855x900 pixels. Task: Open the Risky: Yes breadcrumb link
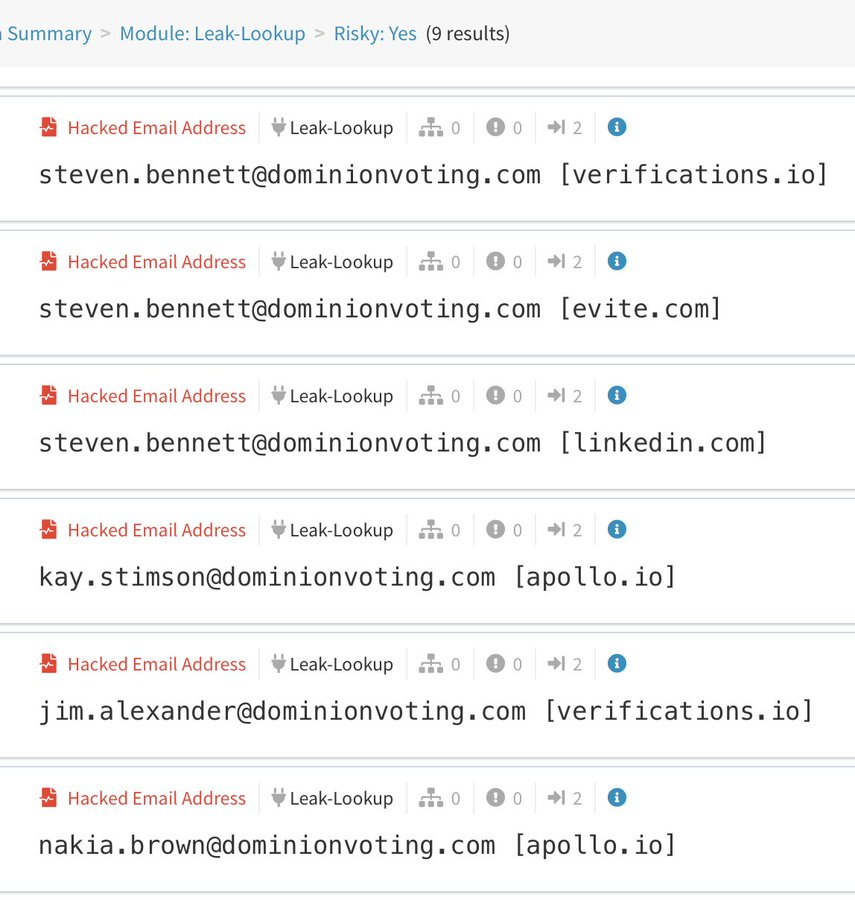pos(375,34)
